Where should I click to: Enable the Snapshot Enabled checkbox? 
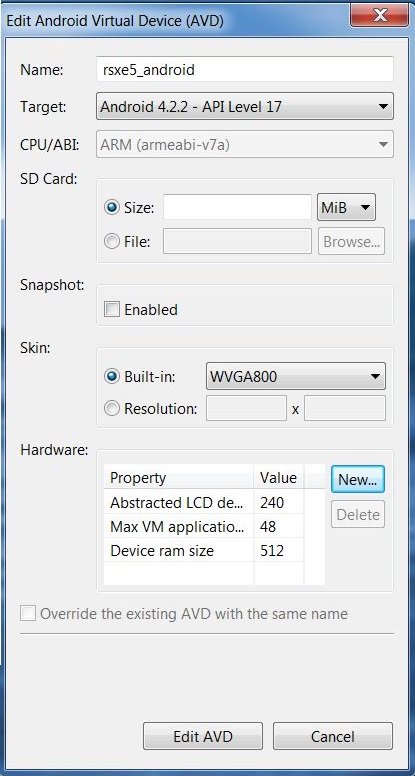pos(112,310)
